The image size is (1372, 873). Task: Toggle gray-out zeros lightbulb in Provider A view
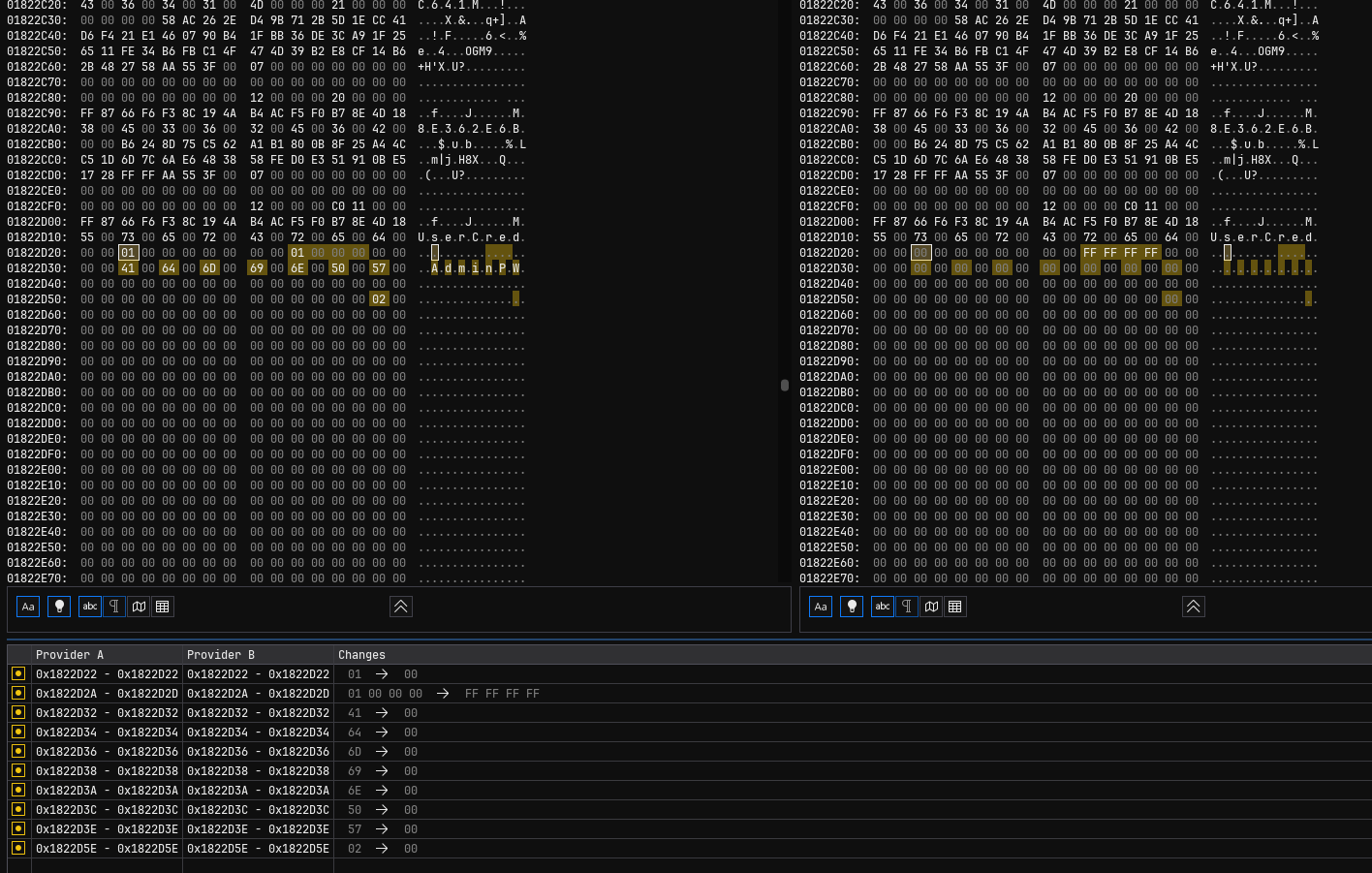[x=59, y=607]
